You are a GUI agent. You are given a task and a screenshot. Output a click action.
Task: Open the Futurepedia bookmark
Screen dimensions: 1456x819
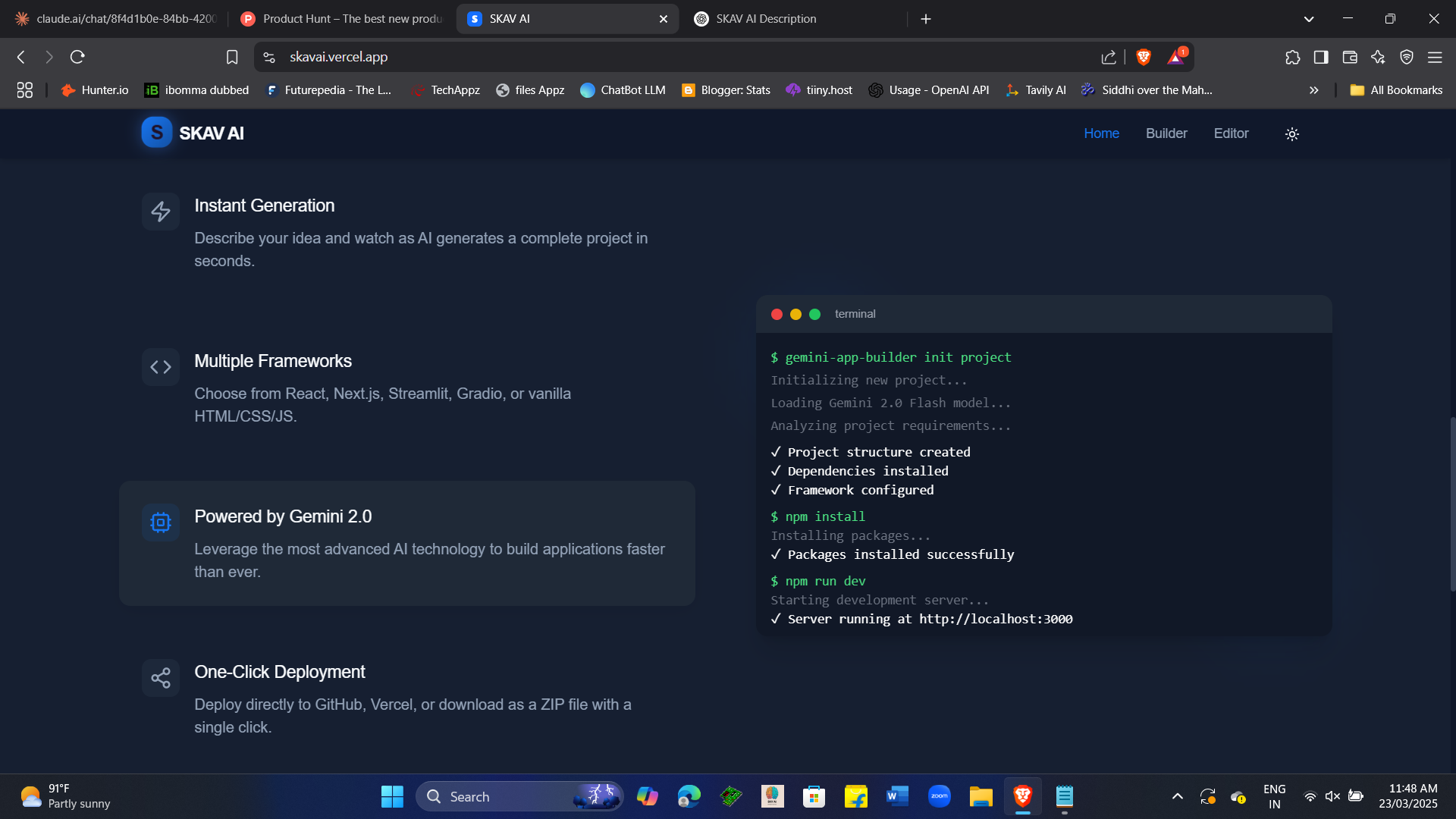click(x=328, y=90)
